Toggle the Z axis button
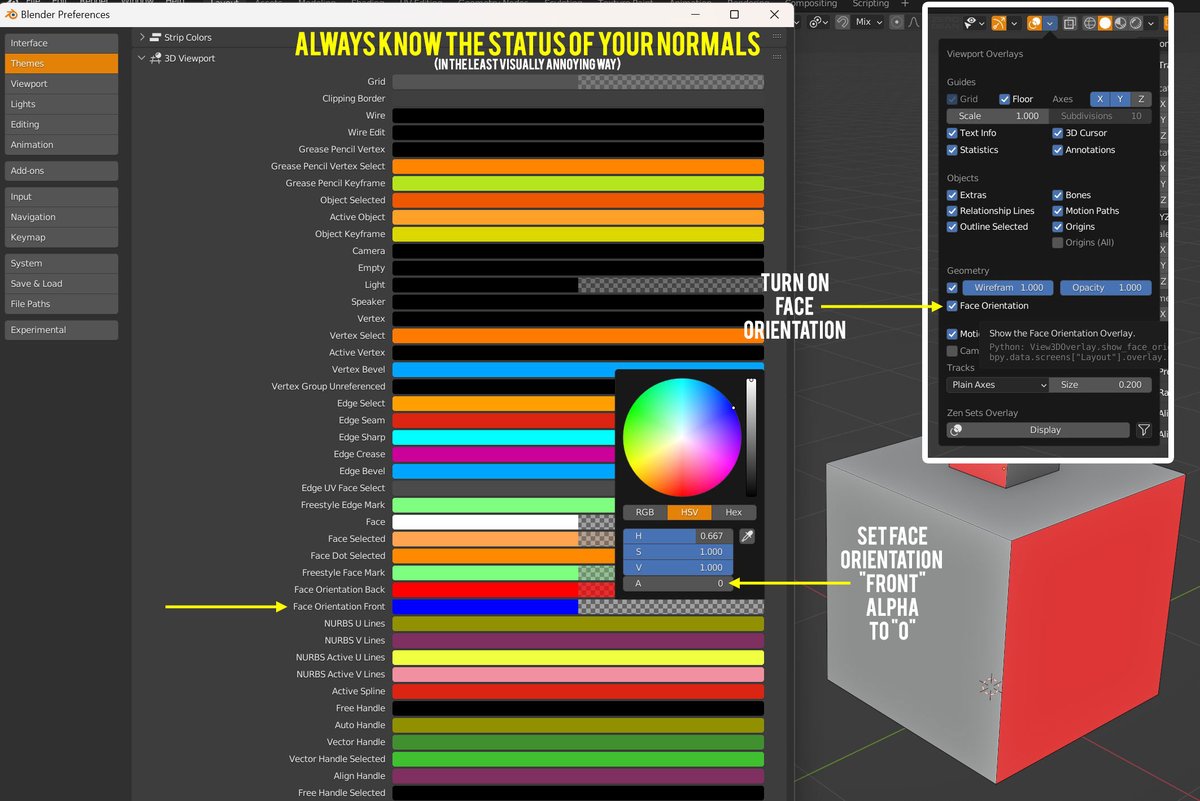 point(1142,99)
